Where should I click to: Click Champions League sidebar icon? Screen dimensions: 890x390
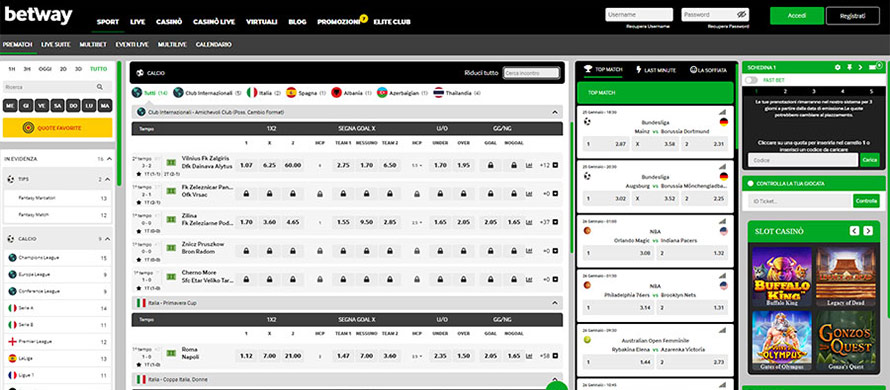click(x=12, y=258)
